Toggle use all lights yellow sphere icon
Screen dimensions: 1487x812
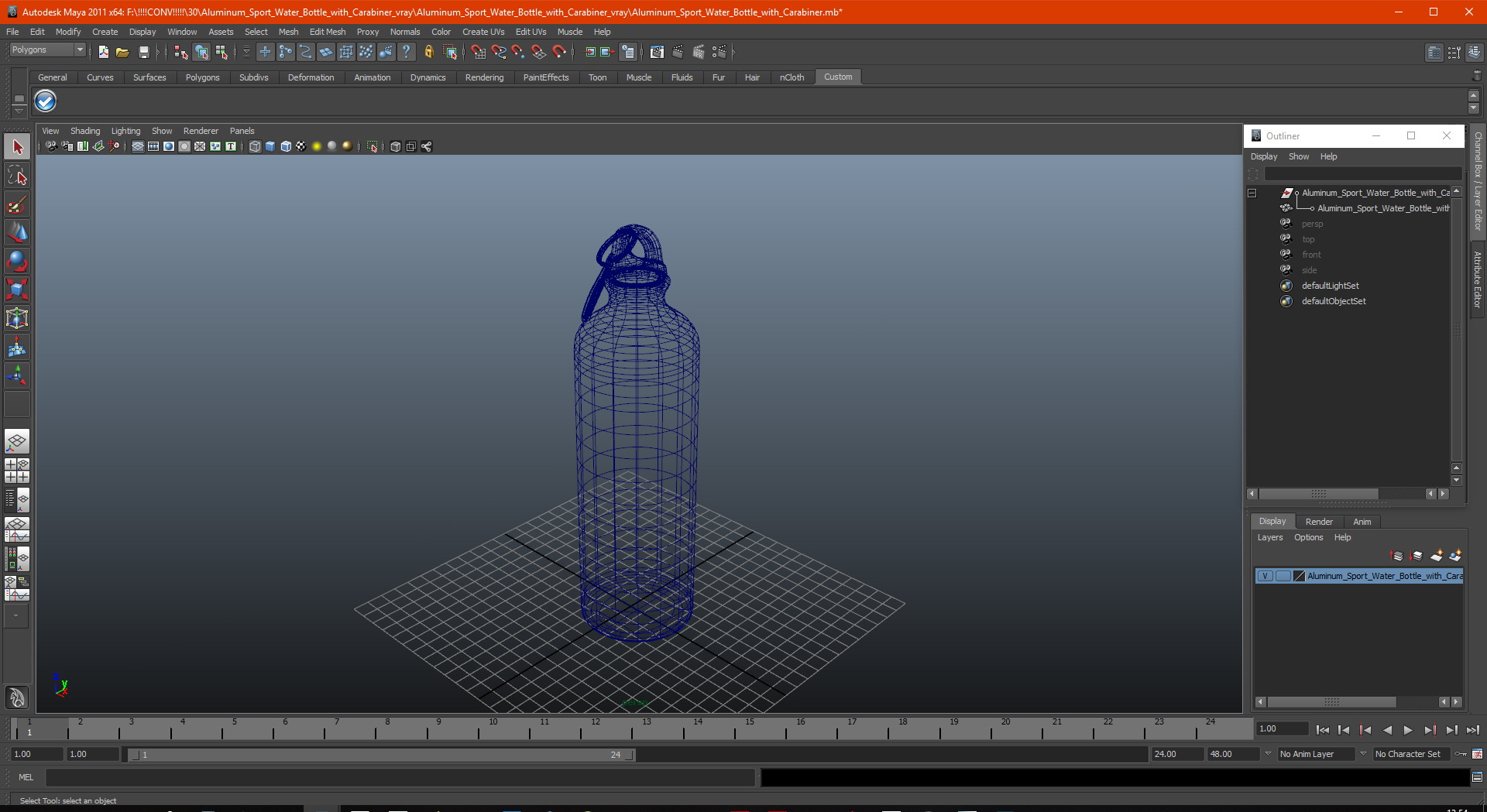coord(317,146)
